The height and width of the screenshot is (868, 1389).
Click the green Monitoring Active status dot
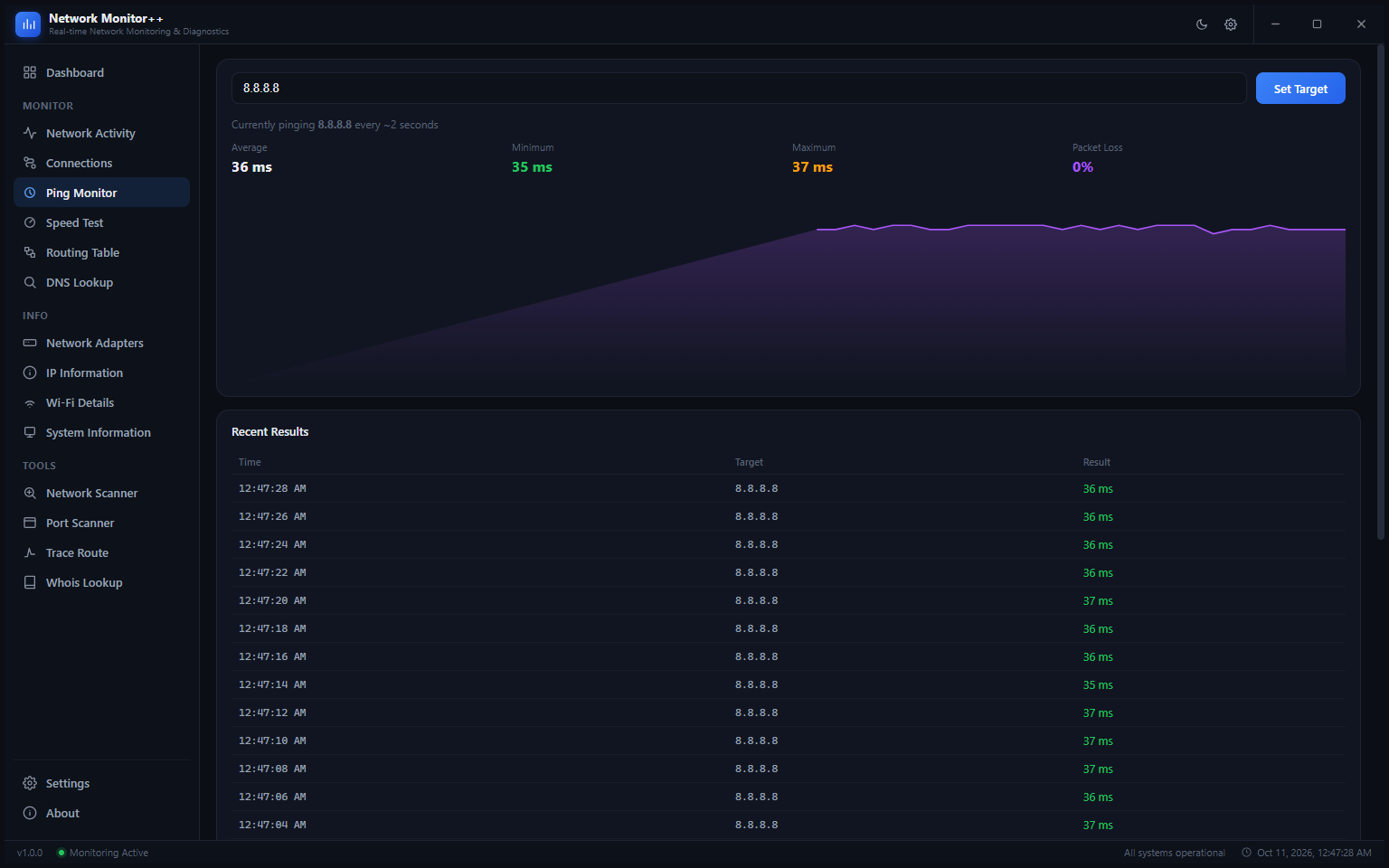[x=61, y=853]
